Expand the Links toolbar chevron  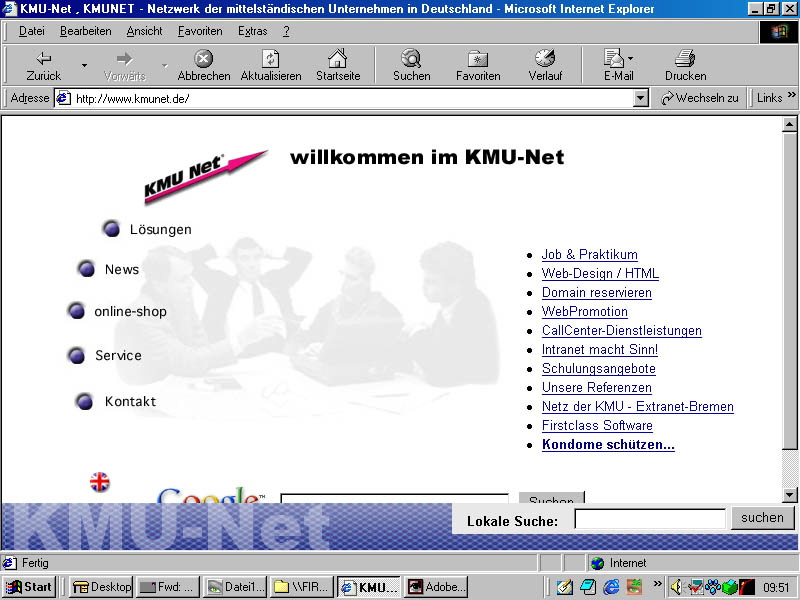[x=791, y=95]
